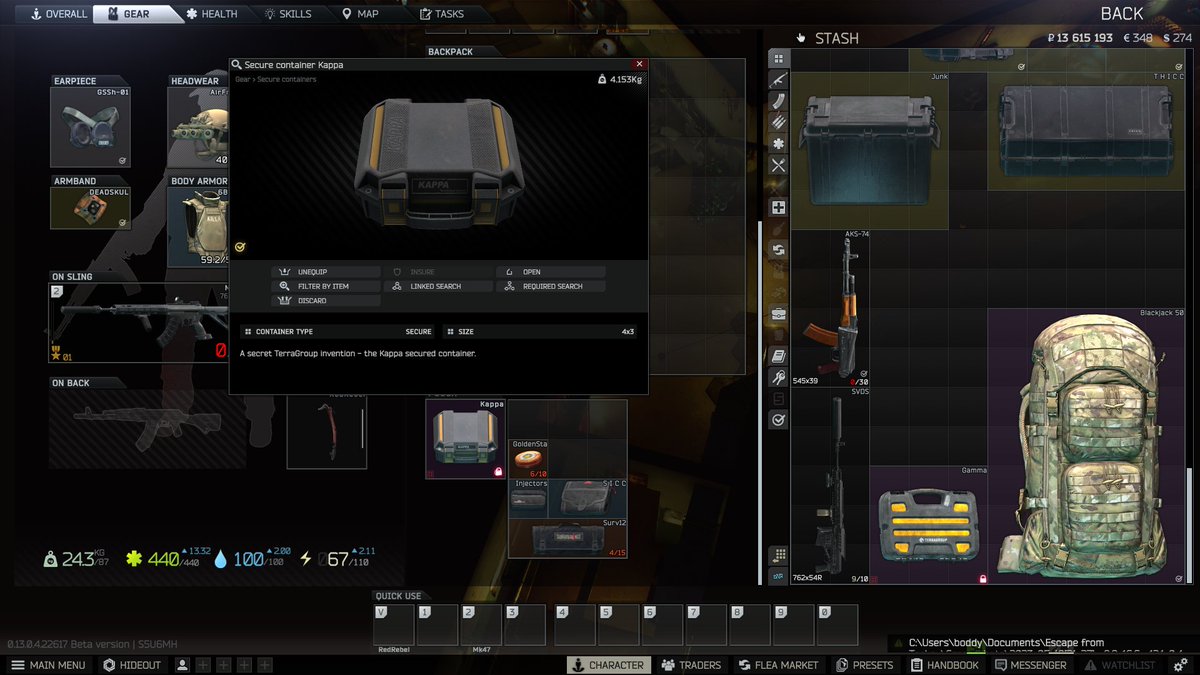
Task: Filter stash by info items book icon
Action: (x=778, y=356)
